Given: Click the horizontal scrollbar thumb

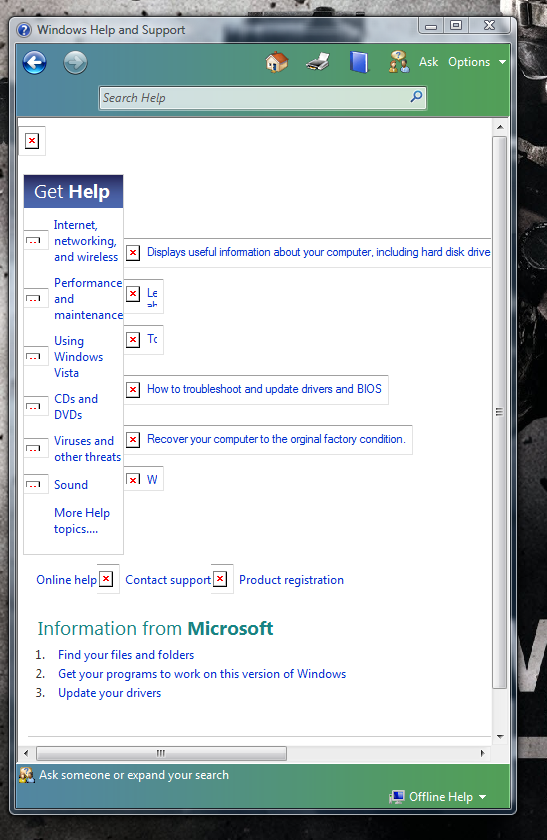Looking at the screenshot, I should coord(161,753).
